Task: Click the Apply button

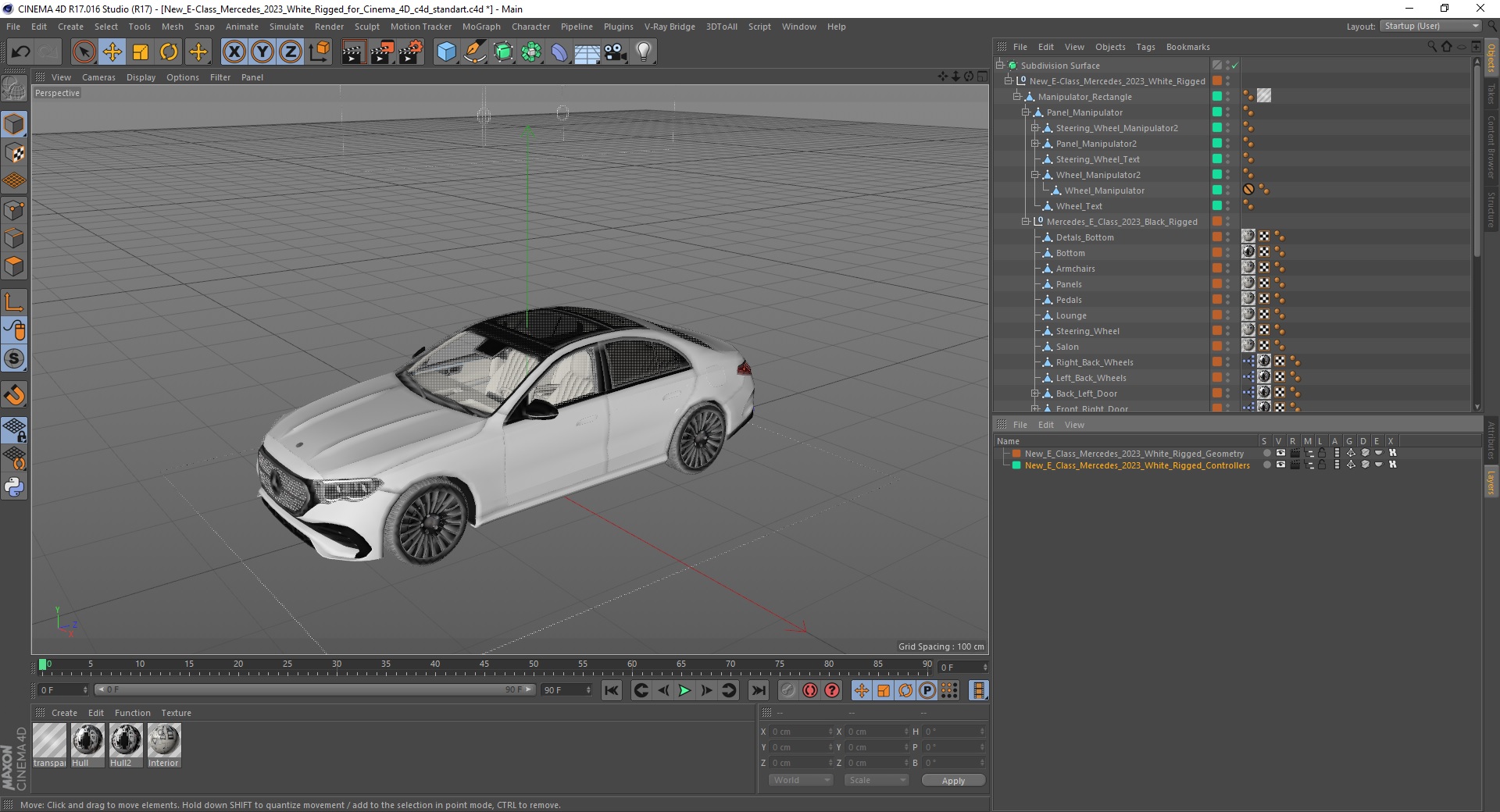Action: click(953, 780)
